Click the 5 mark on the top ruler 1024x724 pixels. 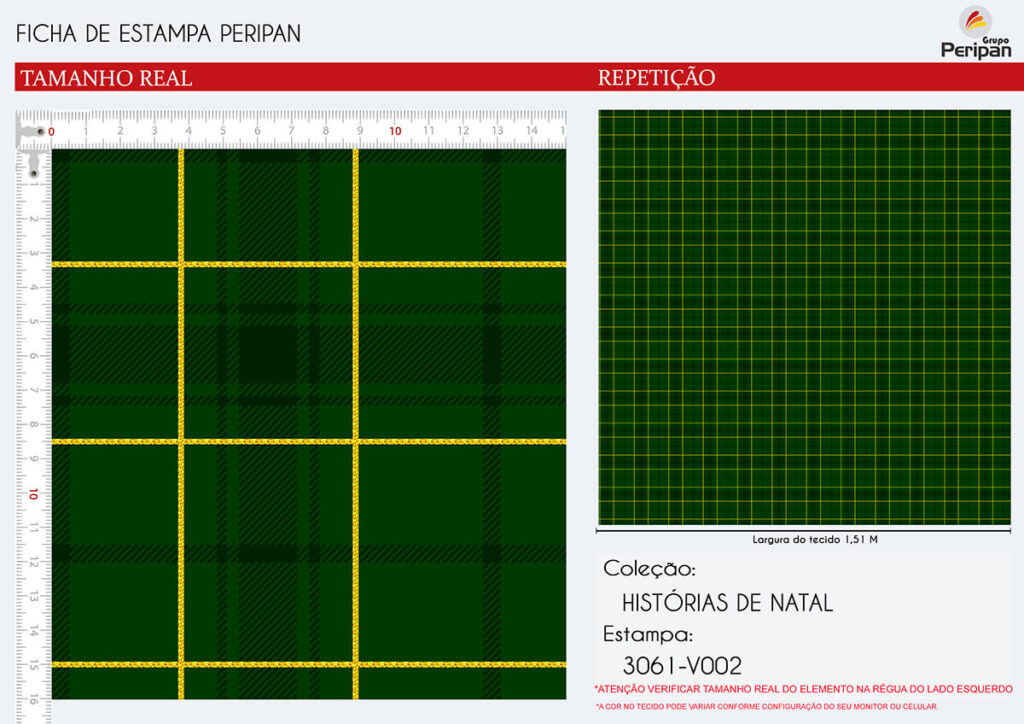[223, 131]
